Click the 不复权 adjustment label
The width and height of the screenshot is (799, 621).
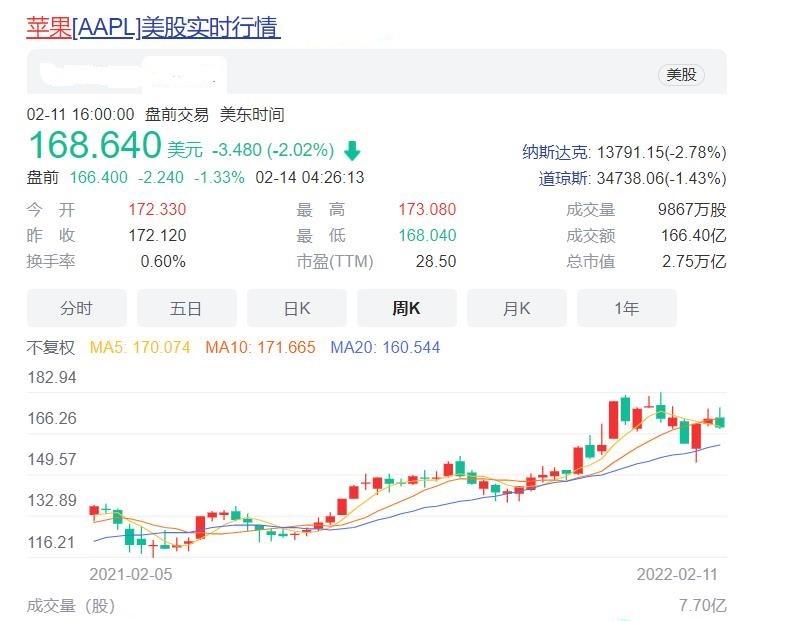[50, 347]
